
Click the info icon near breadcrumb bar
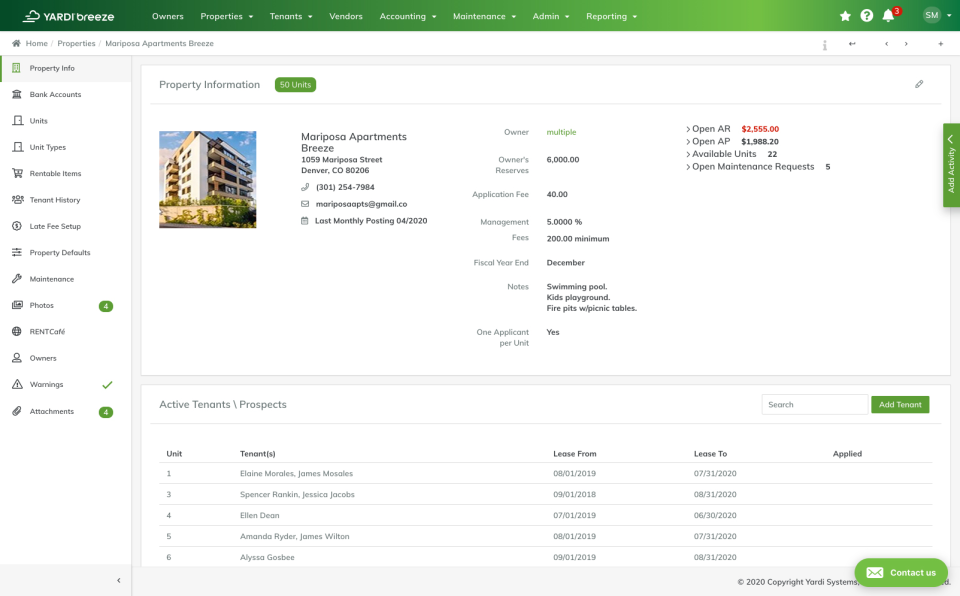[825, 45]
